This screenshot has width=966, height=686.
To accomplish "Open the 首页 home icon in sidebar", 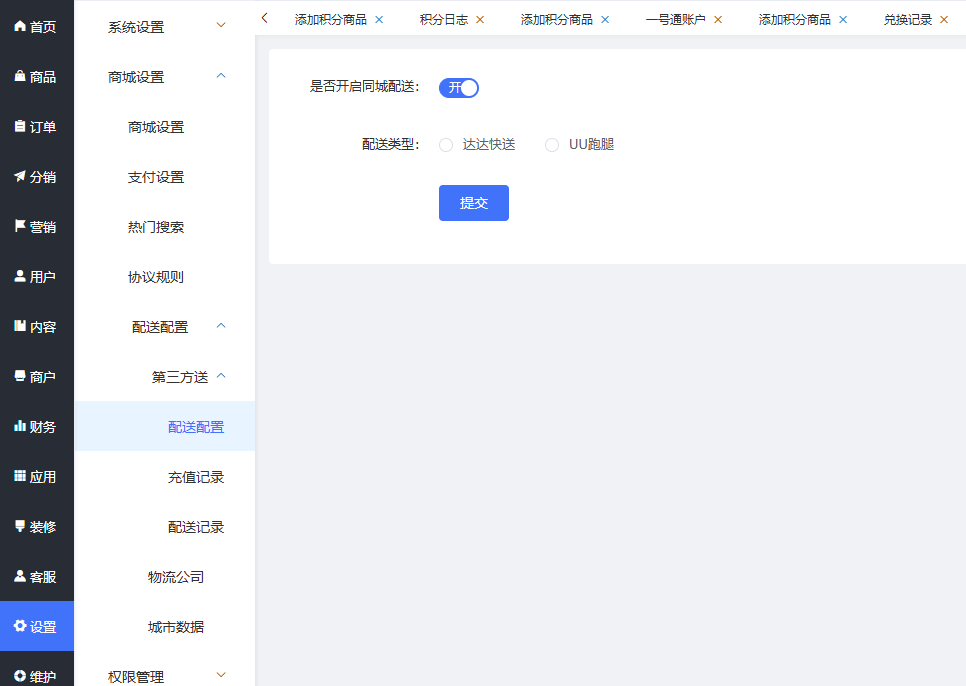I will 20,26.
